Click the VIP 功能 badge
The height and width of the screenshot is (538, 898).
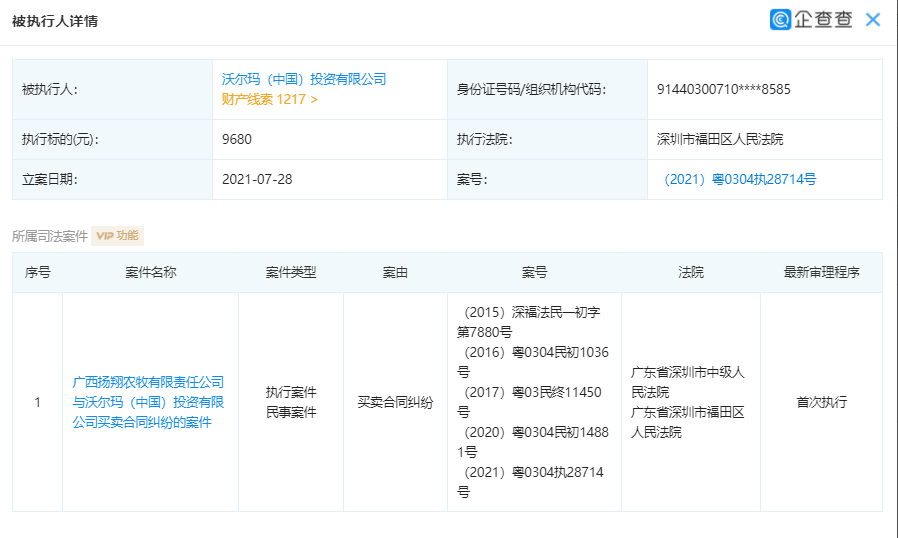click(117, 235)
